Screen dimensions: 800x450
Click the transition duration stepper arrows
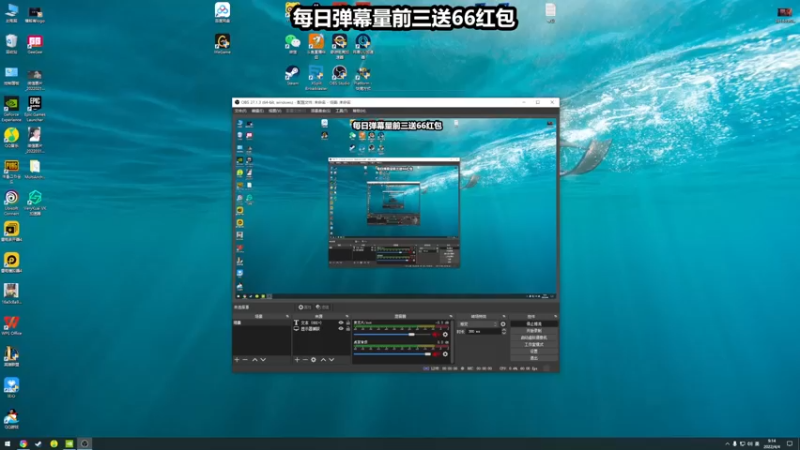coord(504,332)
